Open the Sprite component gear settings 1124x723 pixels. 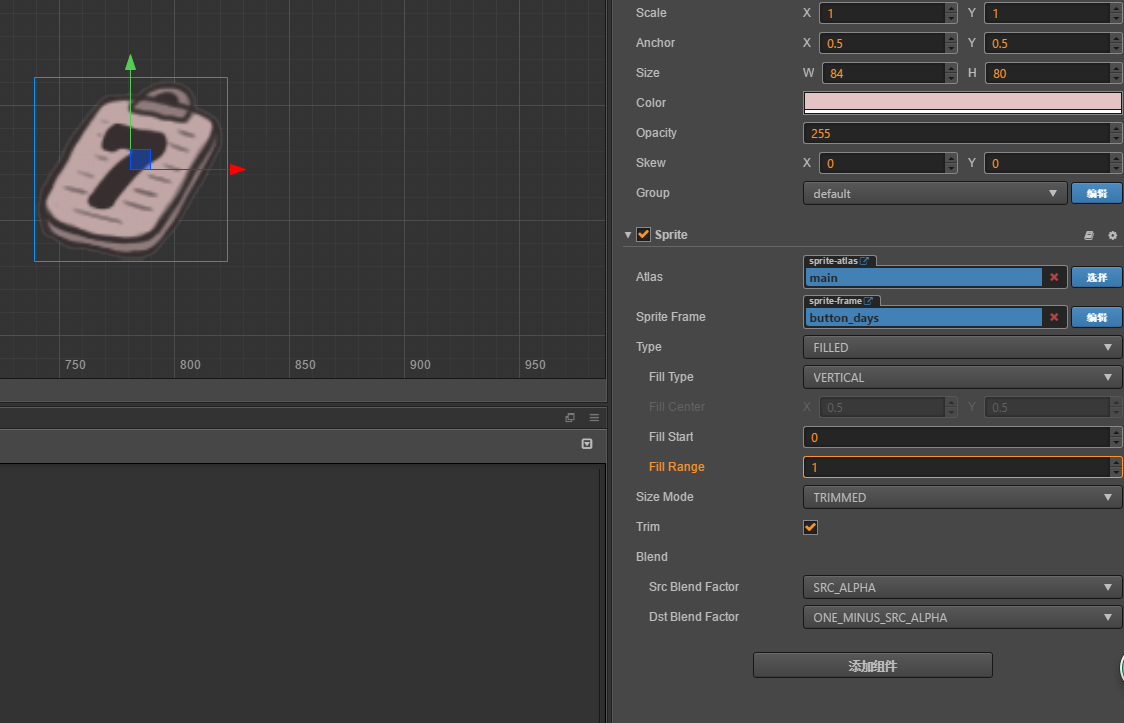click(1112, 235)
